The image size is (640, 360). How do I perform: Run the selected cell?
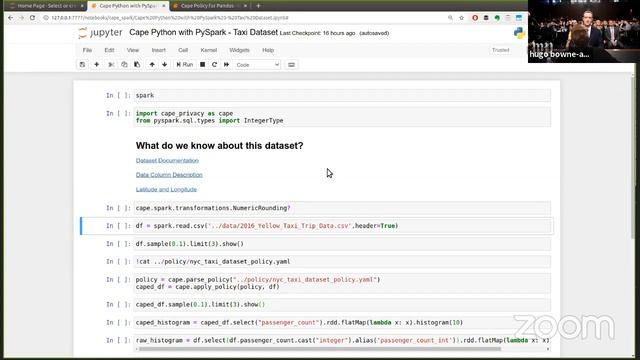184,64
